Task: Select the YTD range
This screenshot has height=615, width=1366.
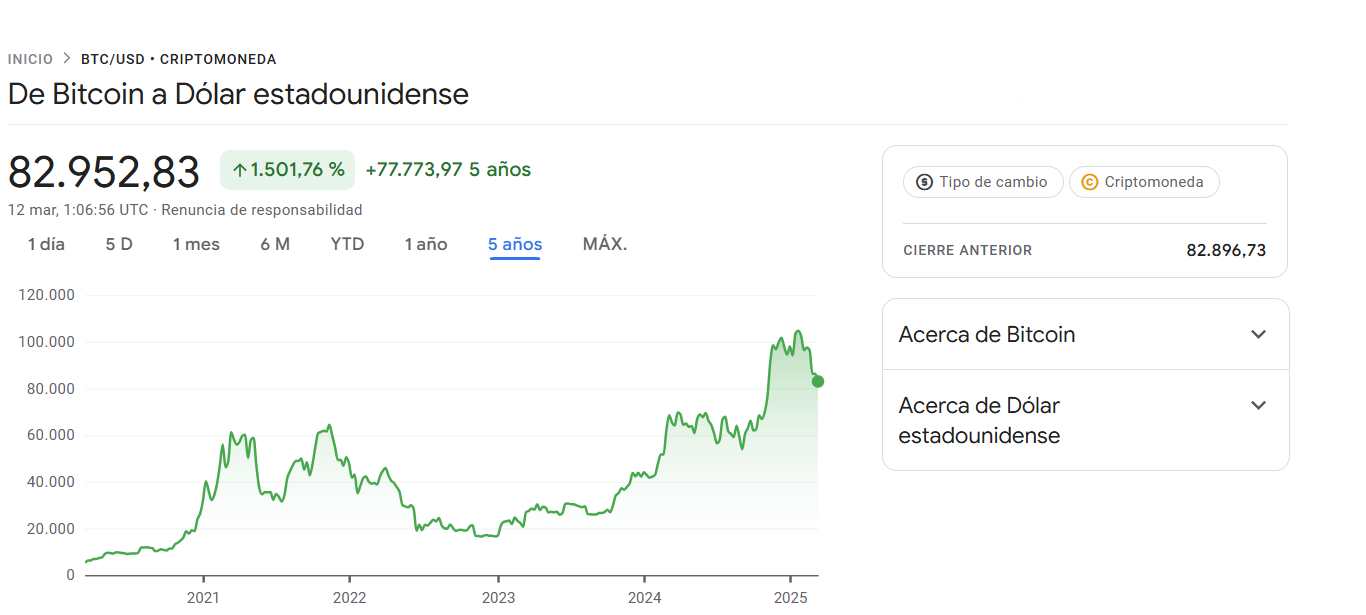Action: tap(347, 243)
